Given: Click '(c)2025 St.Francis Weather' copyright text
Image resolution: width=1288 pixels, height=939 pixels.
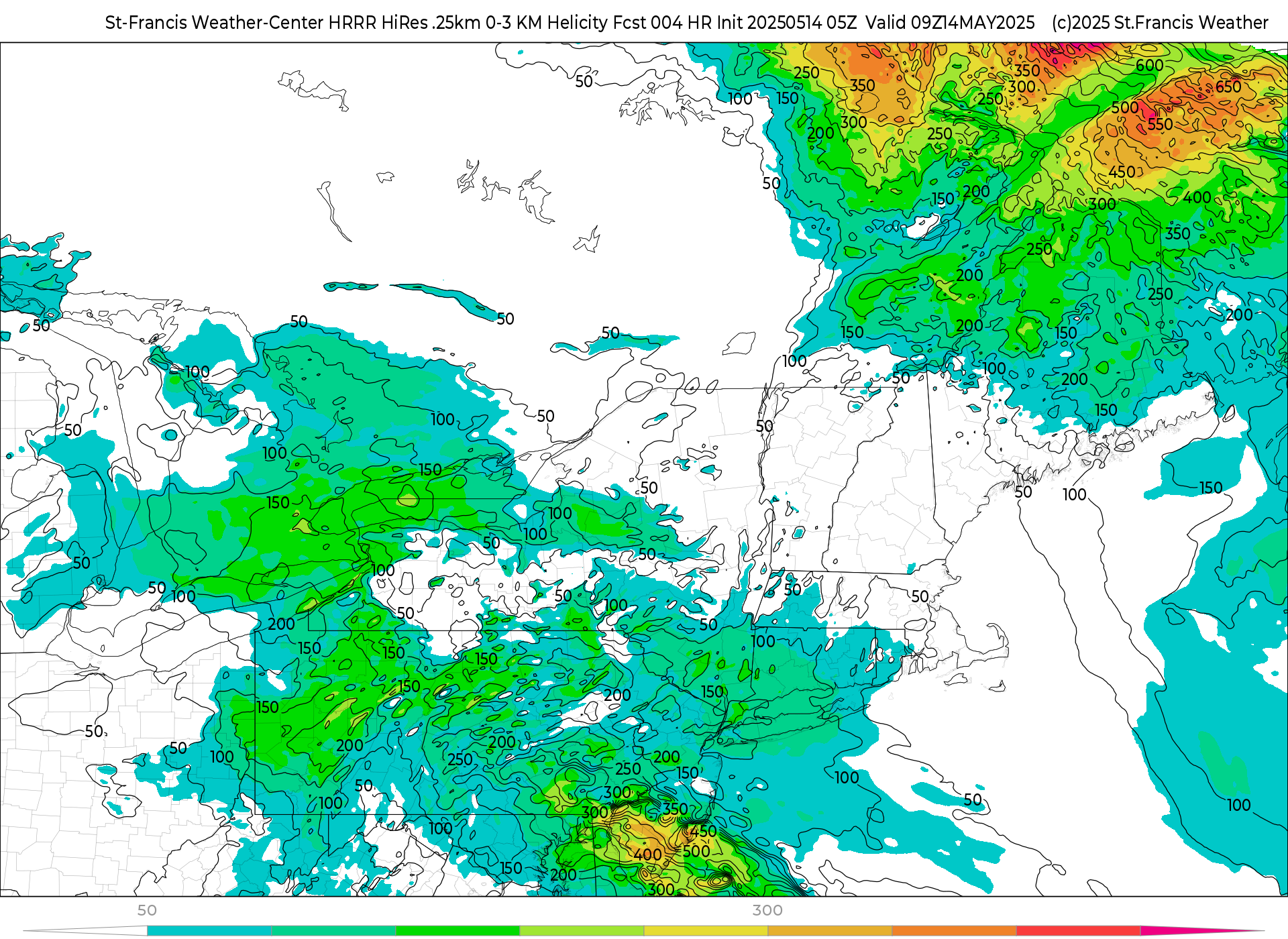Looking at the screenshot, I should click(x=1160, y=23).
